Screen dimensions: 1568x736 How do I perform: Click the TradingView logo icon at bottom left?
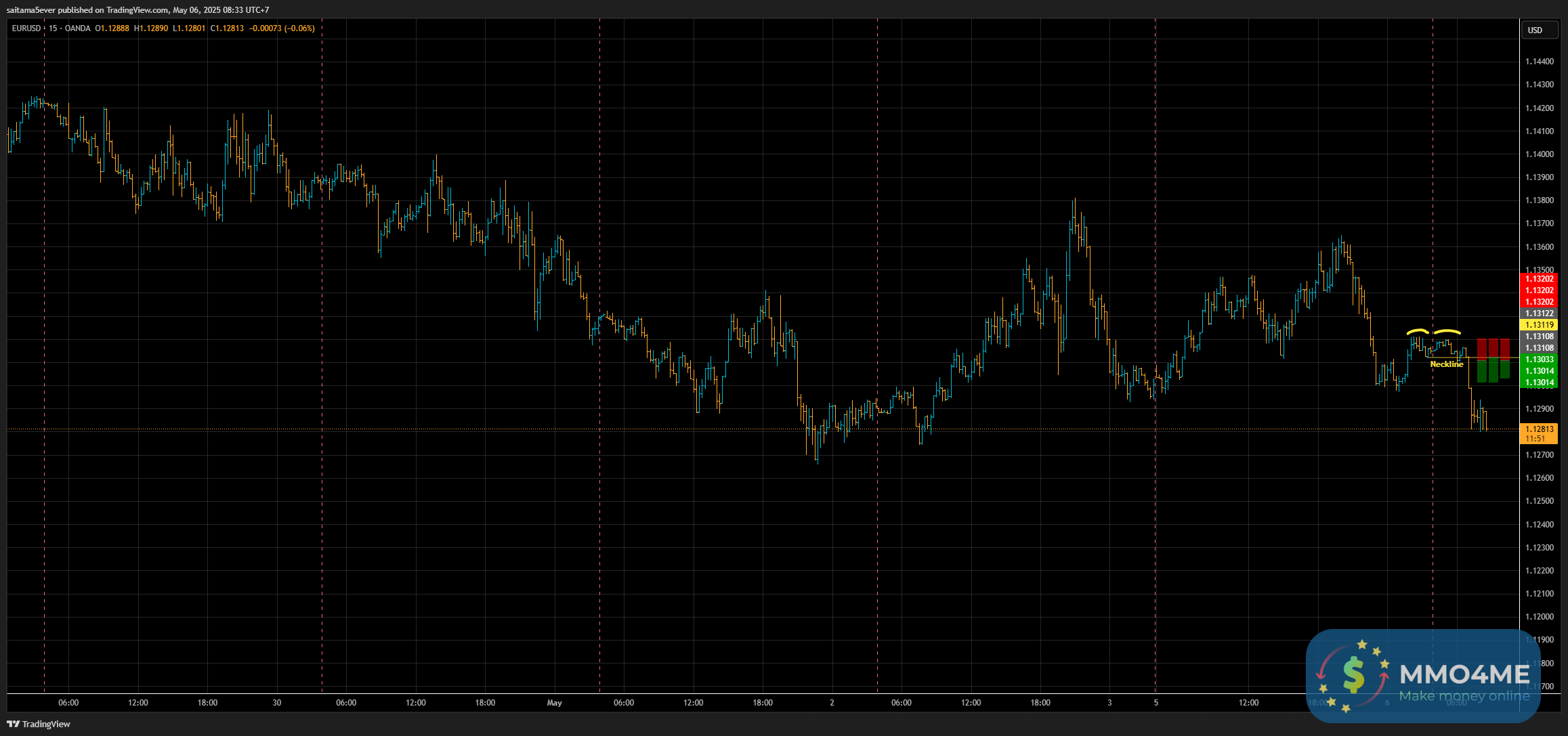pyautogui.click(x=13, y=724)
